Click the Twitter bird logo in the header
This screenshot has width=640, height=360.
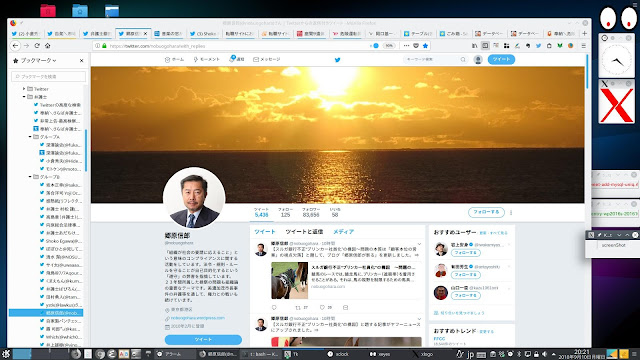tap(338, 60)
